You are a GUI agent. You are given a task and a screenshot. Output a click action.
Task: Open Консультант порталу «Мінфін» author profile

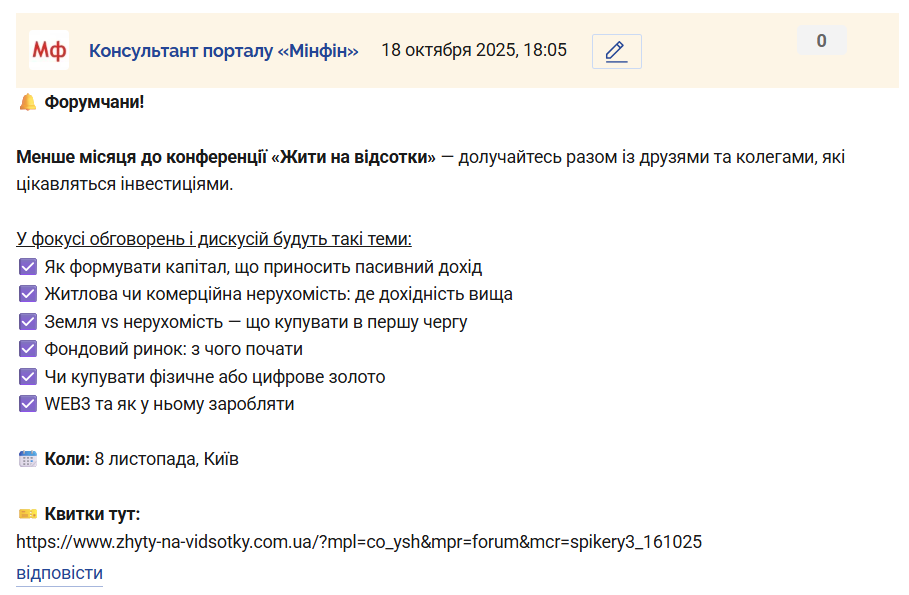(x=223, y=50)
